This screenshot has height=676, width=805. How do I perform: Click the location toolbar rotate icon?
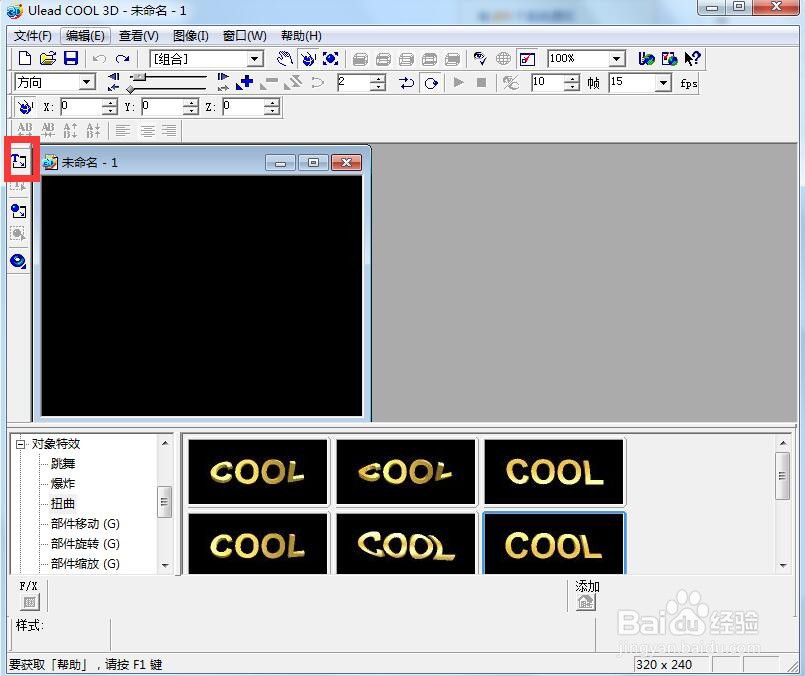25,107
